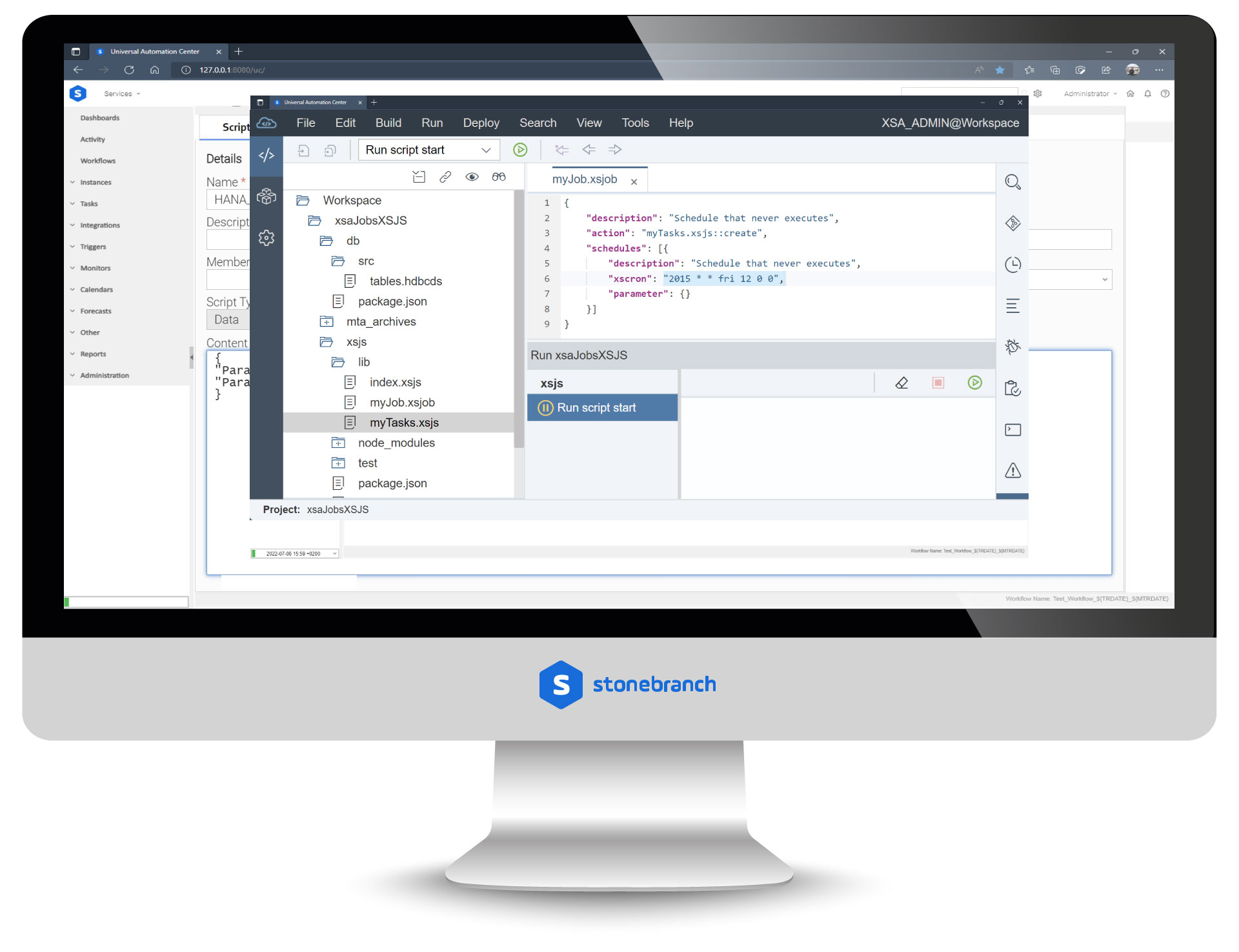
Task: Click the browser favorites star icon
Action: pos(1000,70)
